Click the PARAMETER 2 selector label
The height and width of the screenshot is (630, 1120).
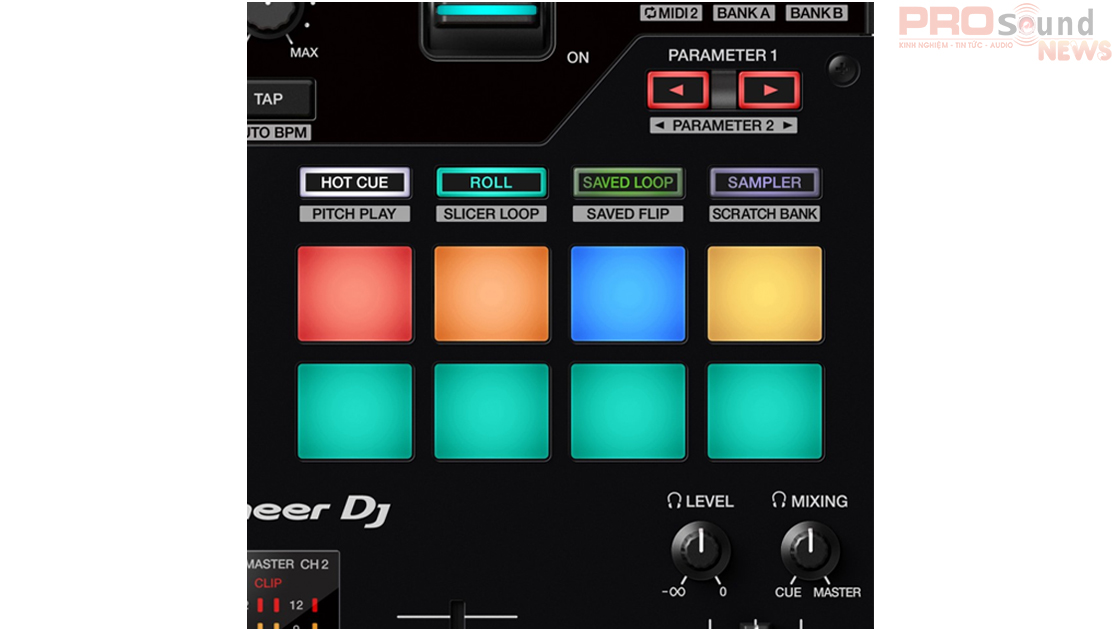[x=723, y=125]
